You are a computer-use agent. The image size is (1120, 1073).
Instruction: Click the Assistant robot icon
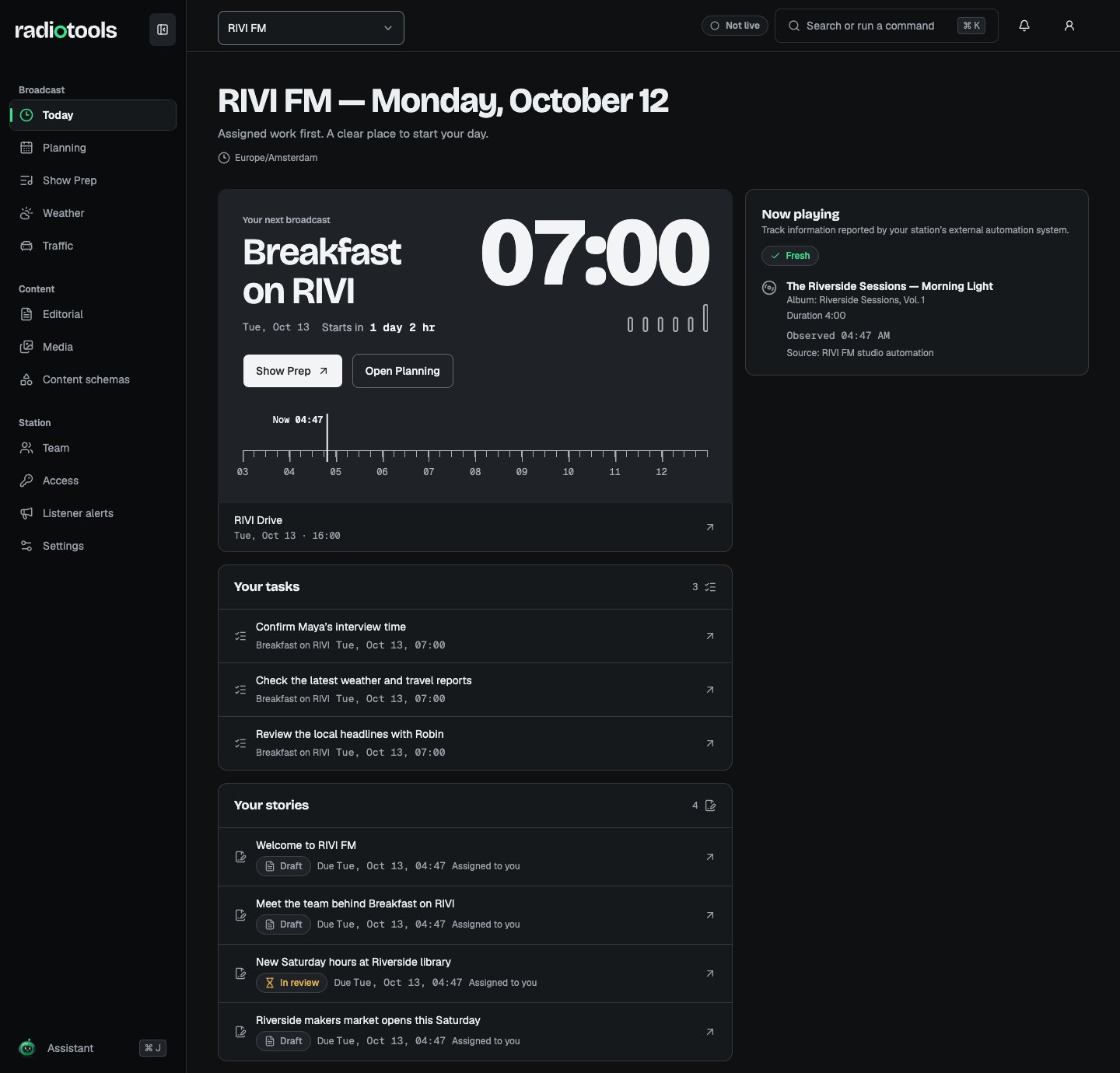coord(27,1048)
